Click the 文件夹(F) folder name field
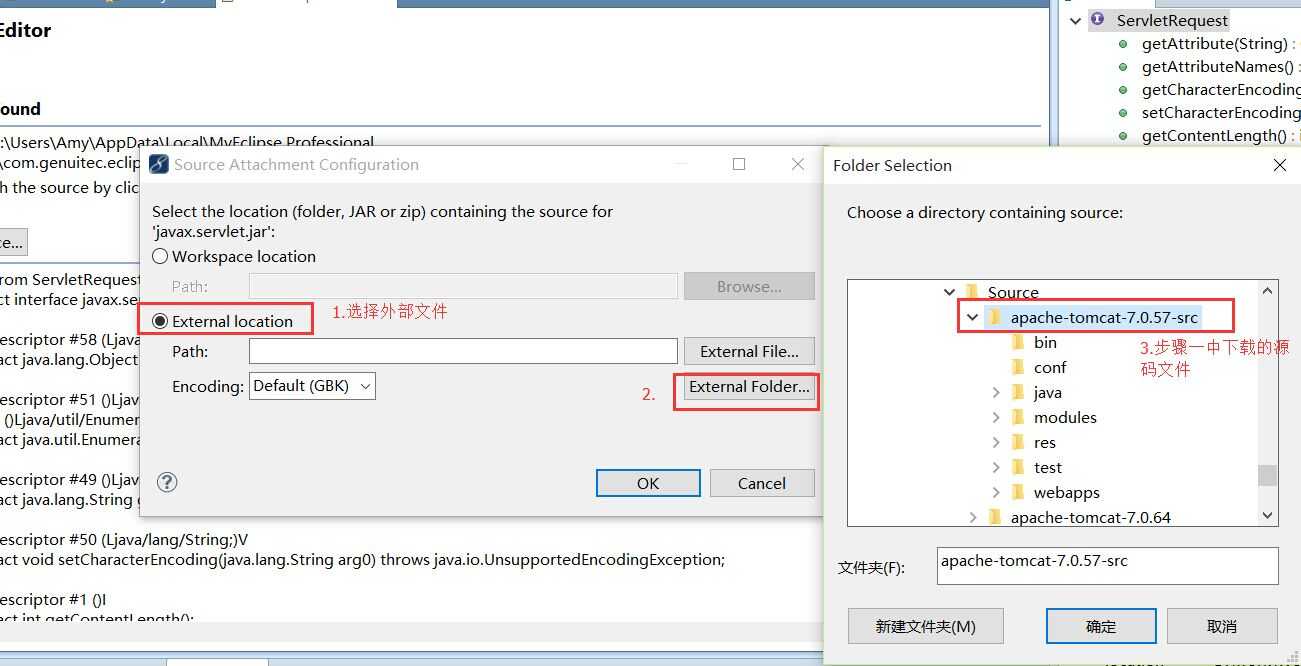The image size is (1301, 666). (x=1107, y=565)
